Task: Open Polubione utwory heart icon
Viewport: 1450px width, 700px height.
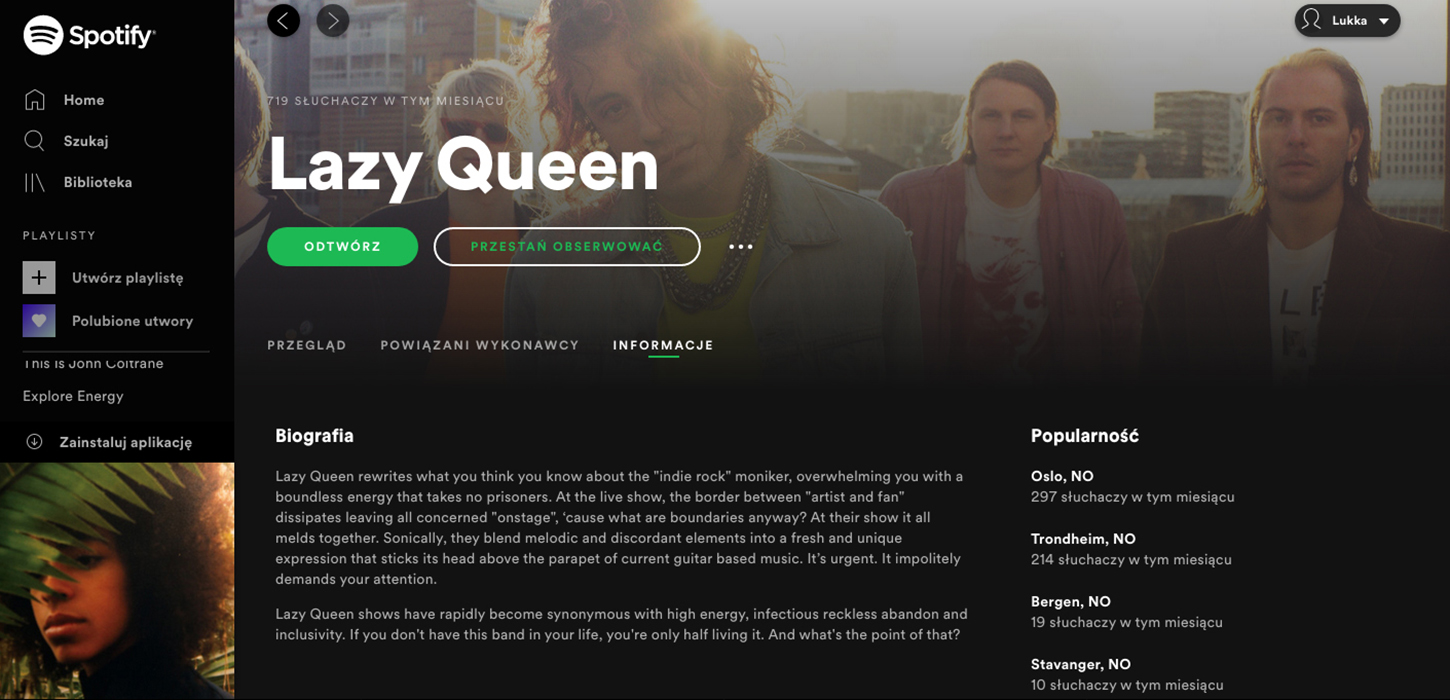Action: pos(39,321)
